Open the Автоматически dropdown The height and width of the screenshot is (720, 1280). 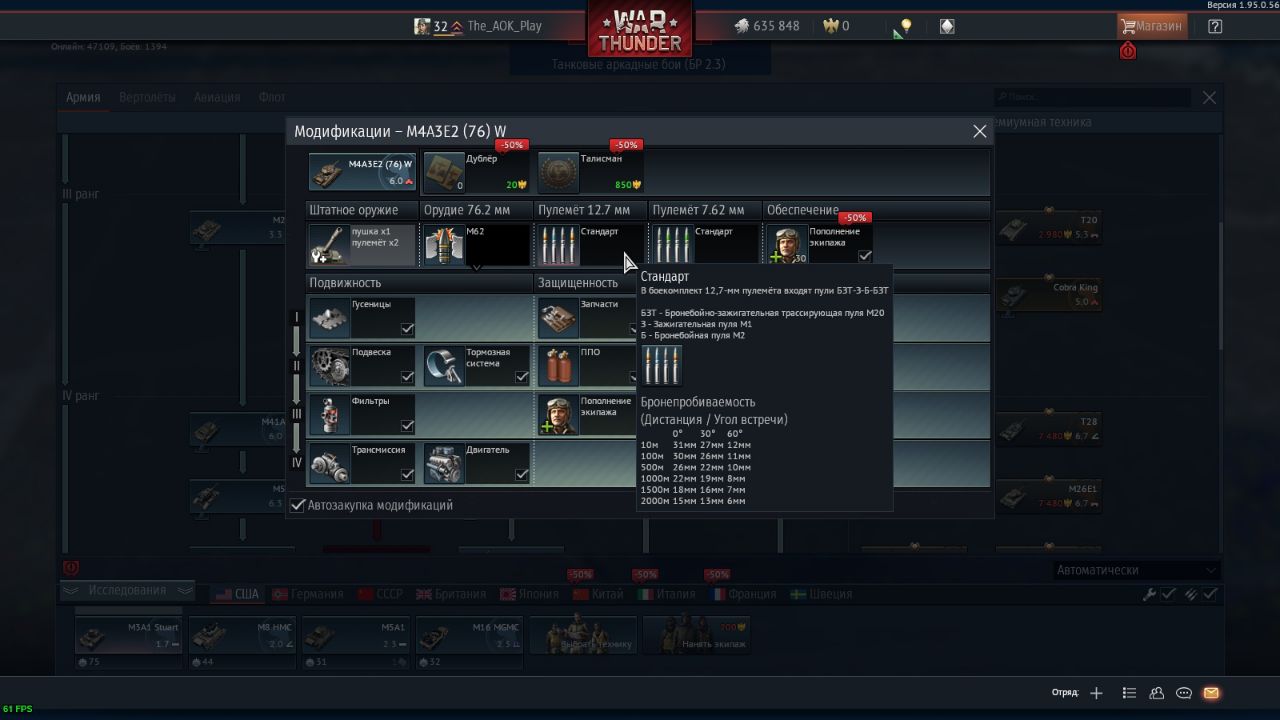click(1136, 570)
